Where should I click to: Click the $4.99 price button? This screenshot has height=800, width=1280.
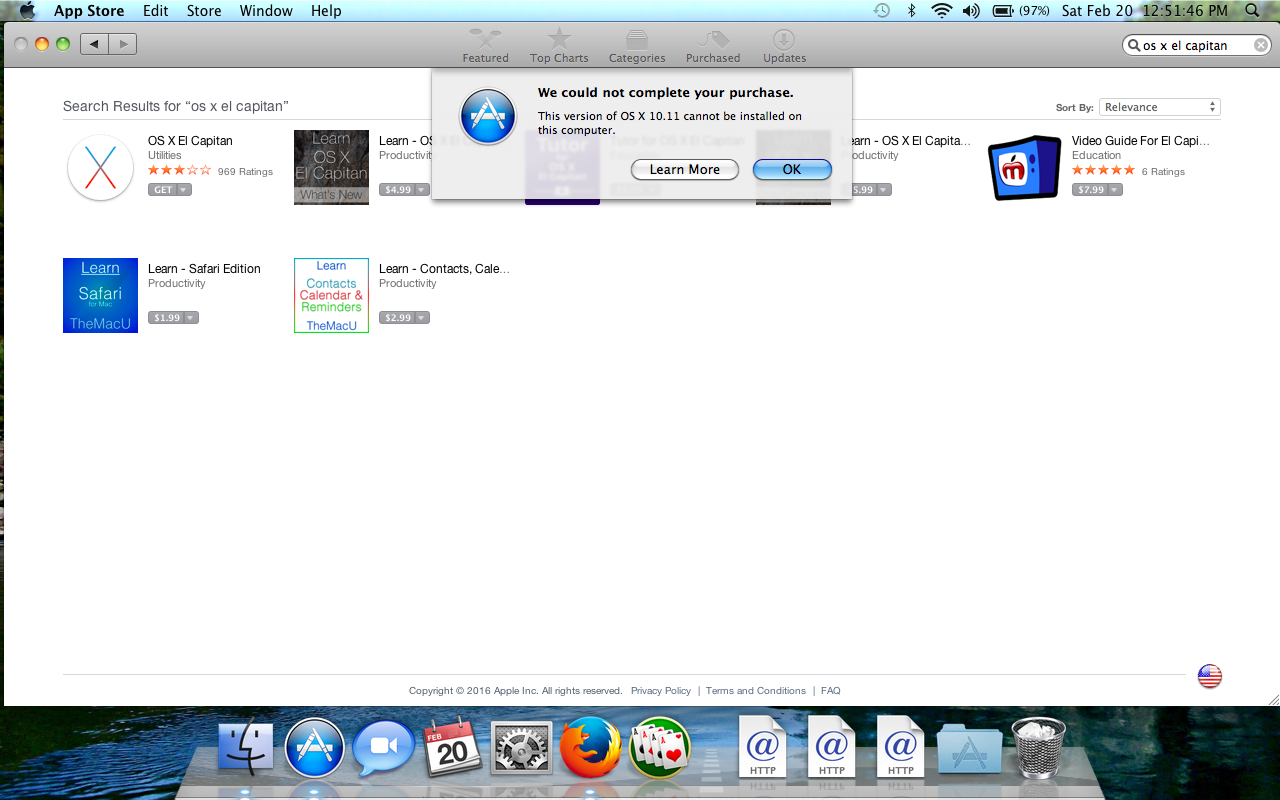pos(397,190)
